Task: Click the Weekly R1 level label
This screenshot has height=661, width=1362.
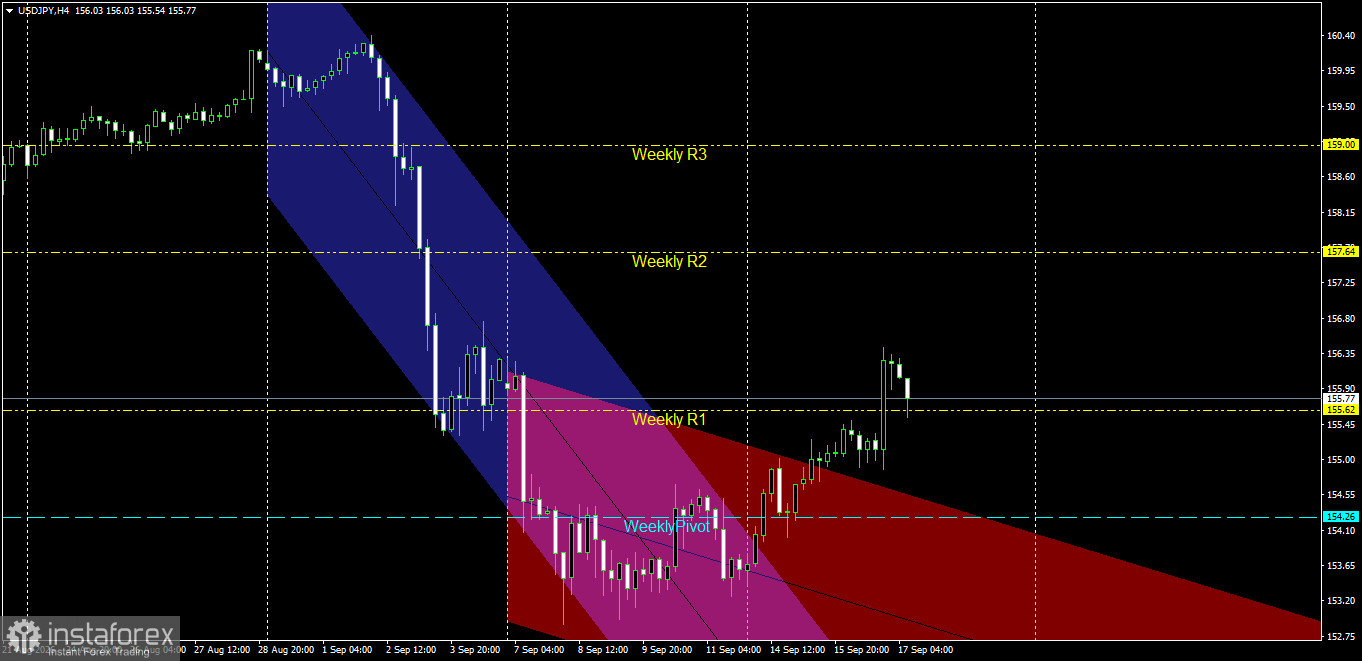Action: (x=669, y=420)
